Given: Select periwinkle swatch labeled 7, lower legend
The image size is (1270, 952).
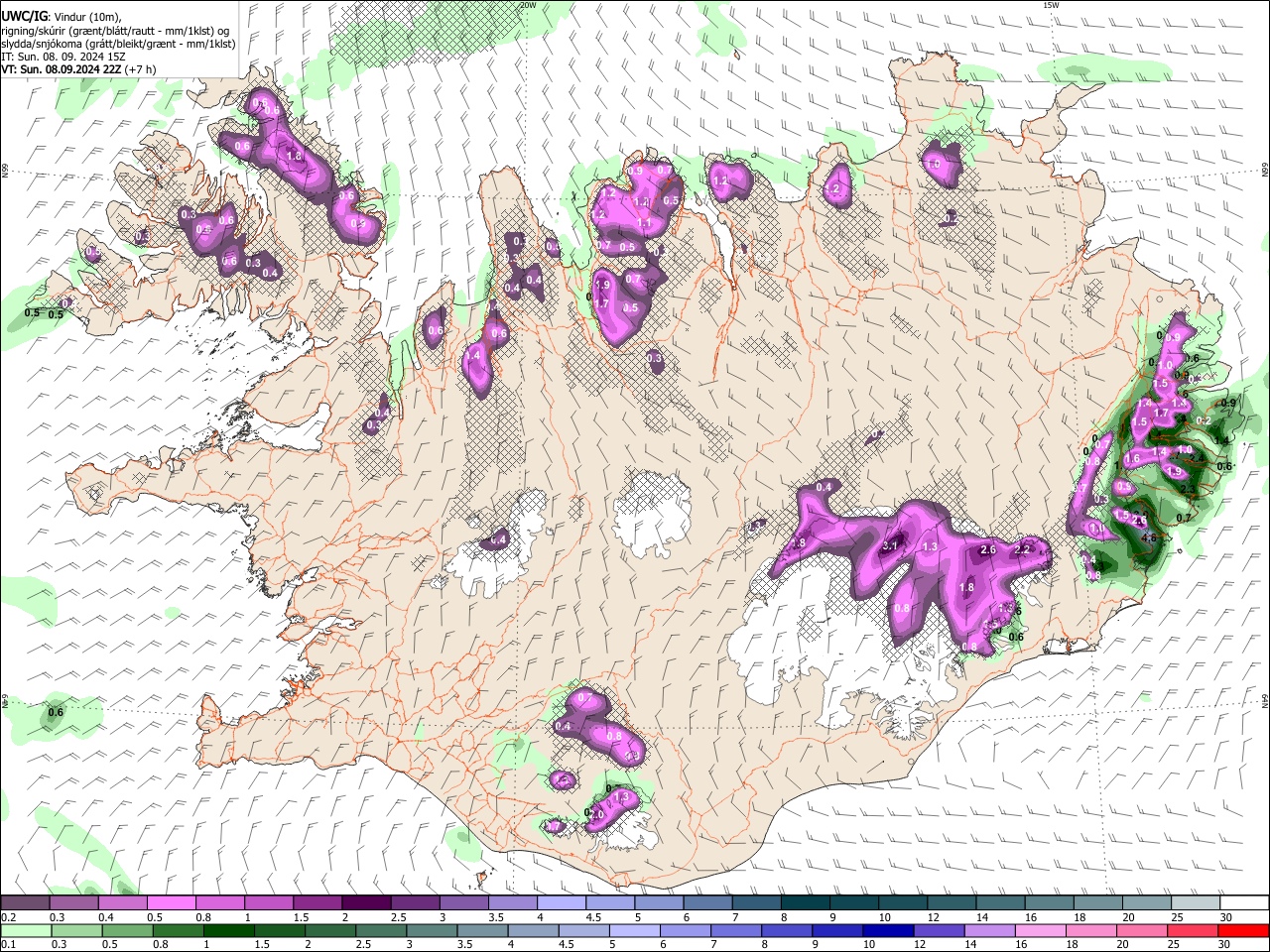Looking at the screenshot, I should (736, 931).
